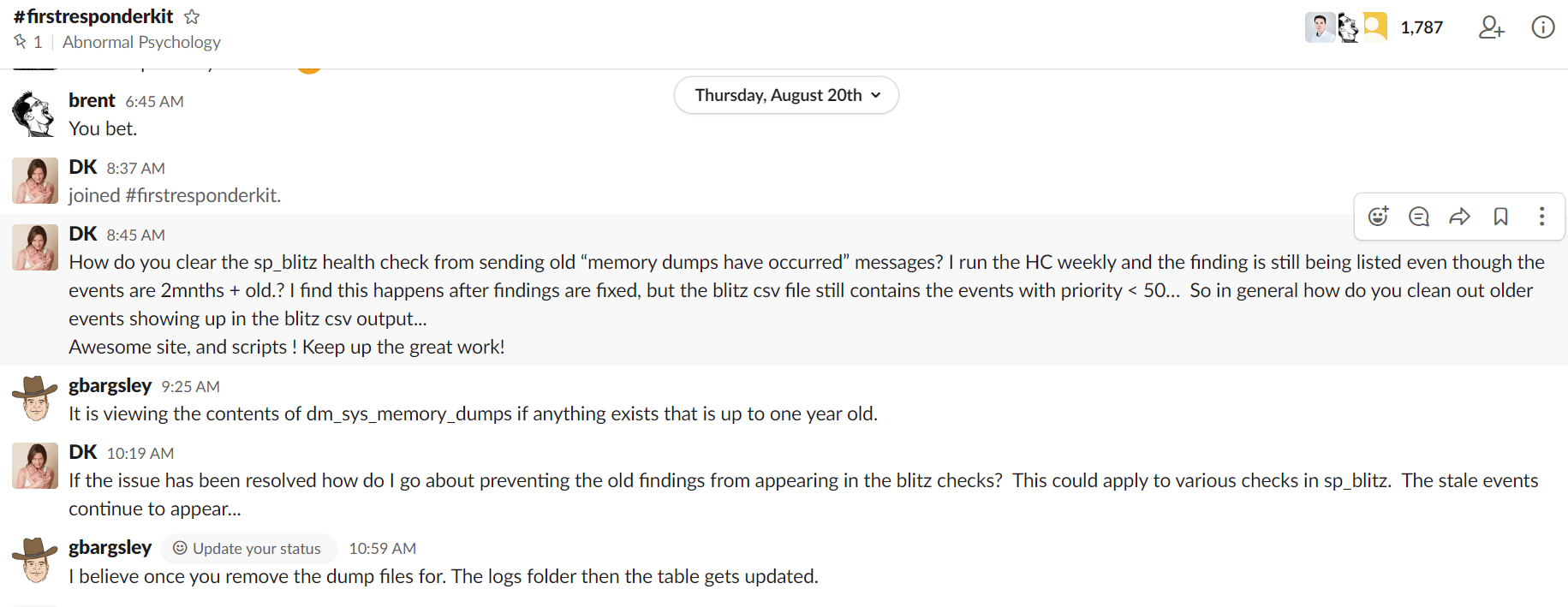Click the 8:45 AM message timestamp
Image resolution: width=1568 pixels, height=607 pixels.
click(135, 235)
